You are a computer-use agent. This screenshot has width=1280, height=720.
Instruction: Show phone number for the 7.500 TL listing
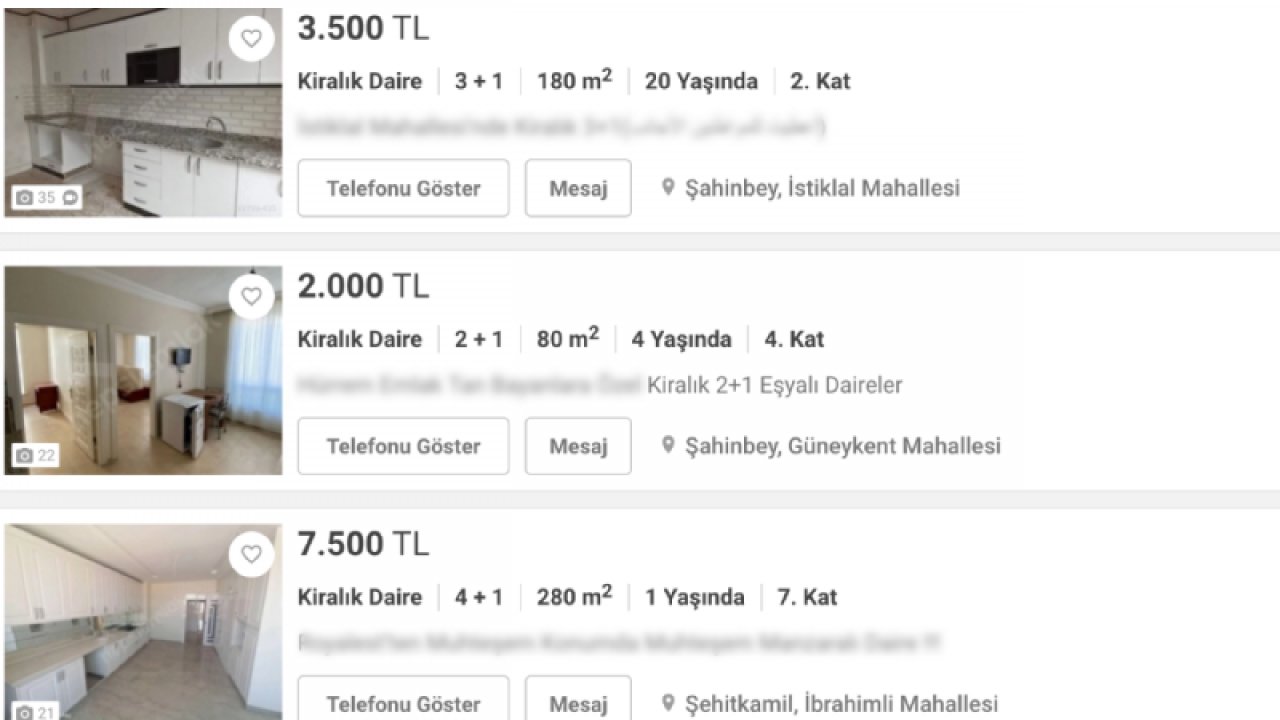[403, 703]
